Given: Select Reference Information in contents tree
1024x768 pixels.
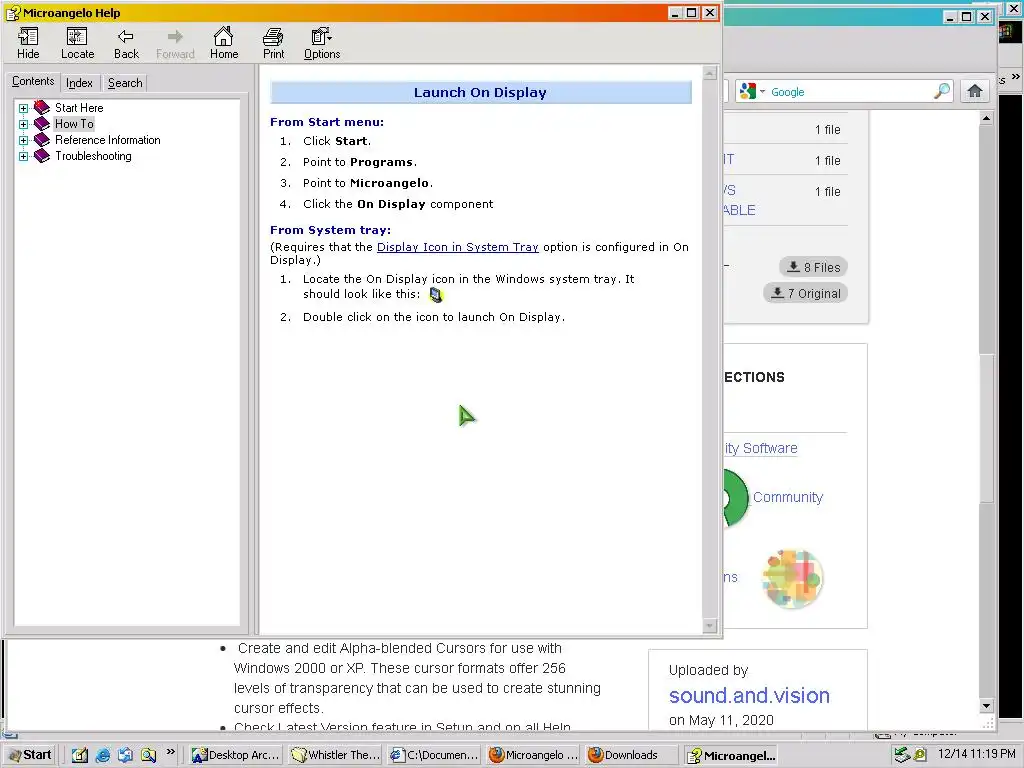Looking at the screenshot, I should [x=108, y=140].
